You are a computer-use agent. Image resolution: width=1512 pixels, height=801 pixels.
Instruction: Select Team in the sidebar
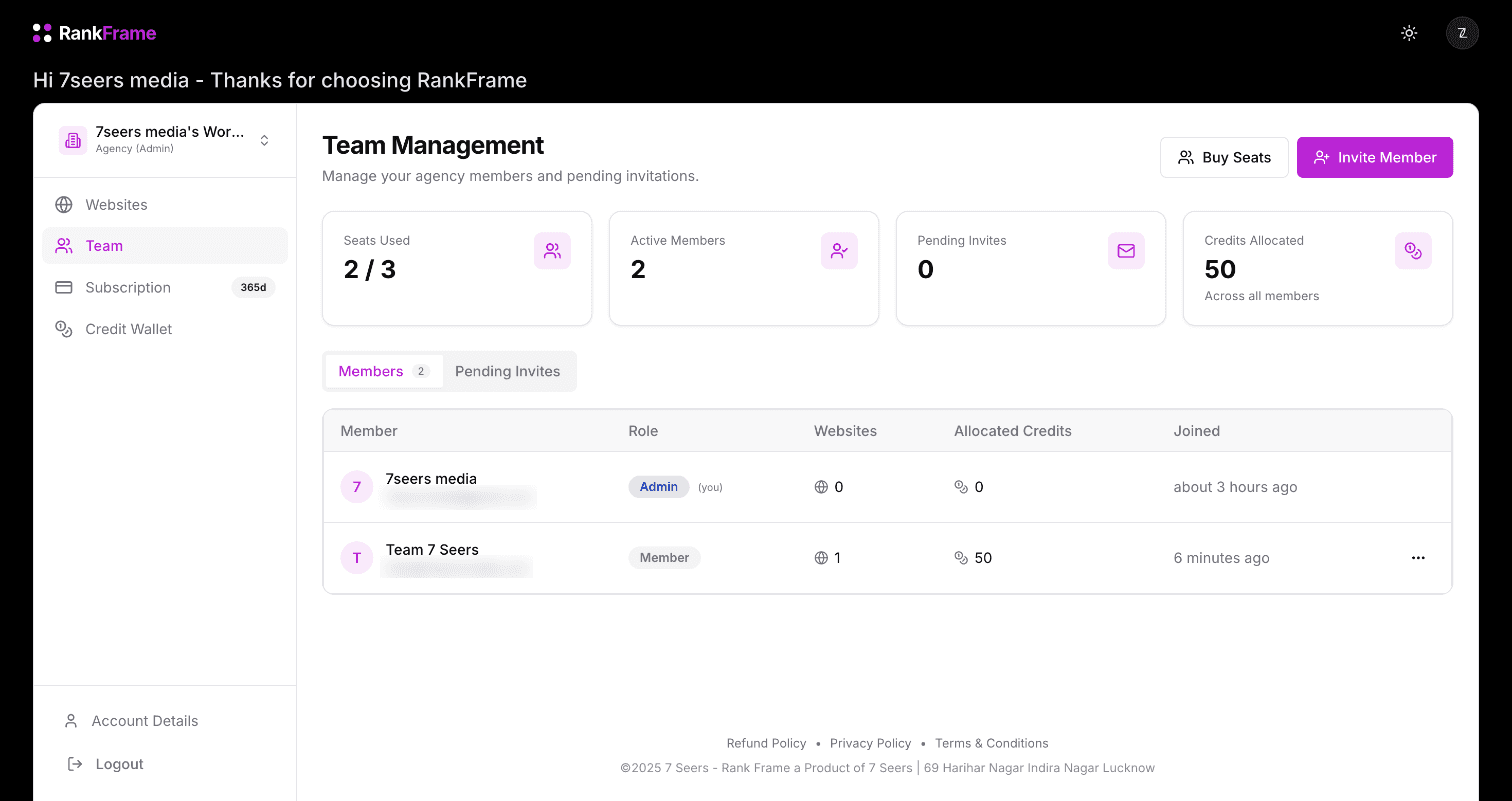(x=165, y=246)
